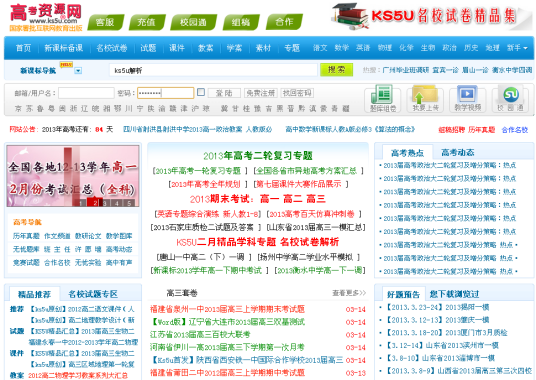Open the 题库组卷 icon shortcut
Viewport: 536px width, 380px height.
point(383,99)
